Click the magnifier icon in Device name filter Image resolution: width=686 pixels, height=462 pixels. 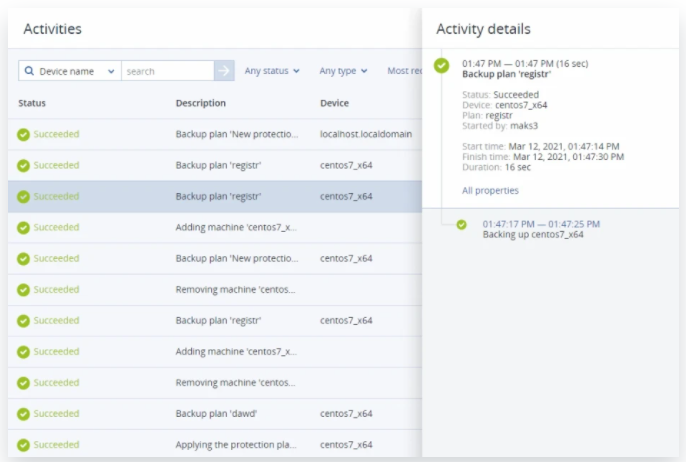pyautogui.click(x=29, y=71)
